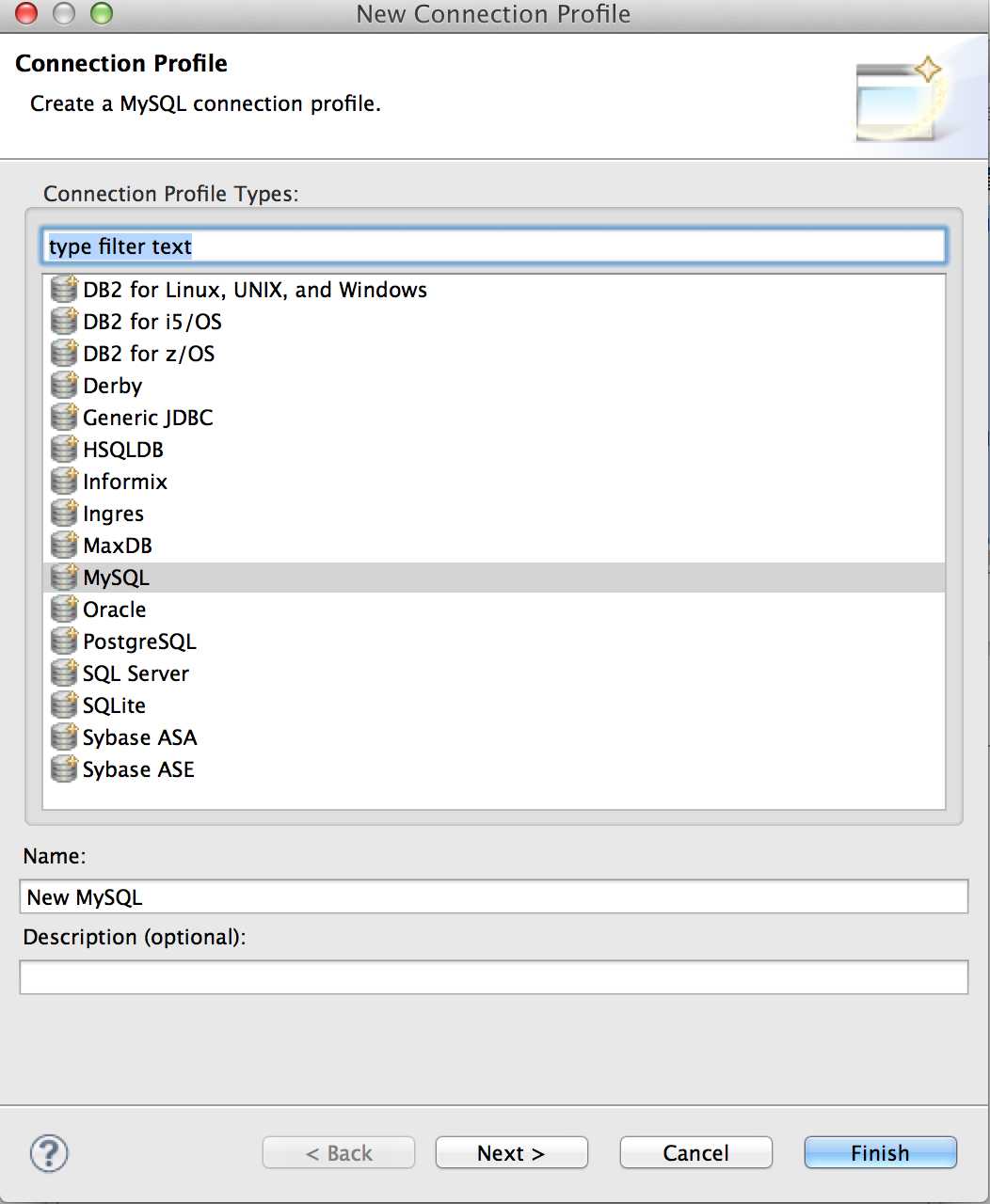Image resolution: width=990 pixels, height=1204 pixels.
Task: Click the Sybase ASE database icon
Action: (x=64, y=768)
